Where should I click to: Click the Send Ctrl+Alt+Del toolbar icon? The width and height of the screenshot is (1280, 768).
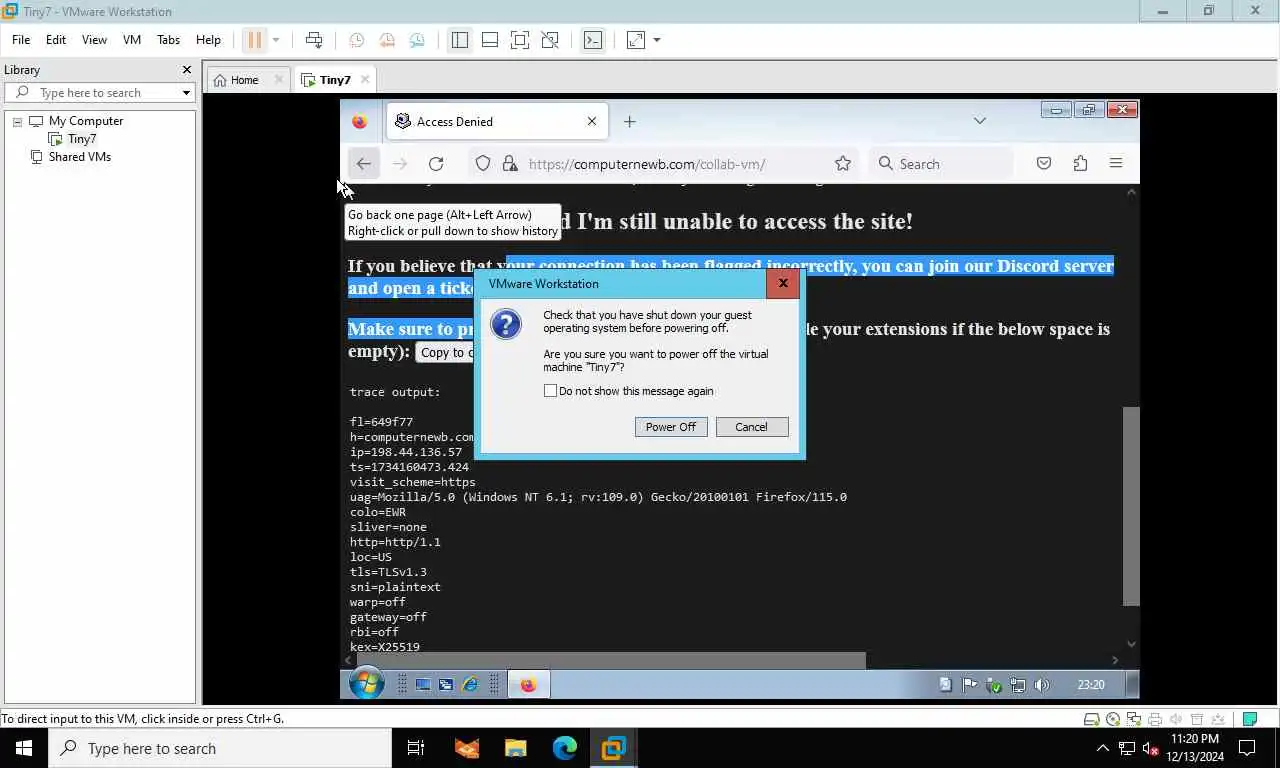[x=314, y=40]
